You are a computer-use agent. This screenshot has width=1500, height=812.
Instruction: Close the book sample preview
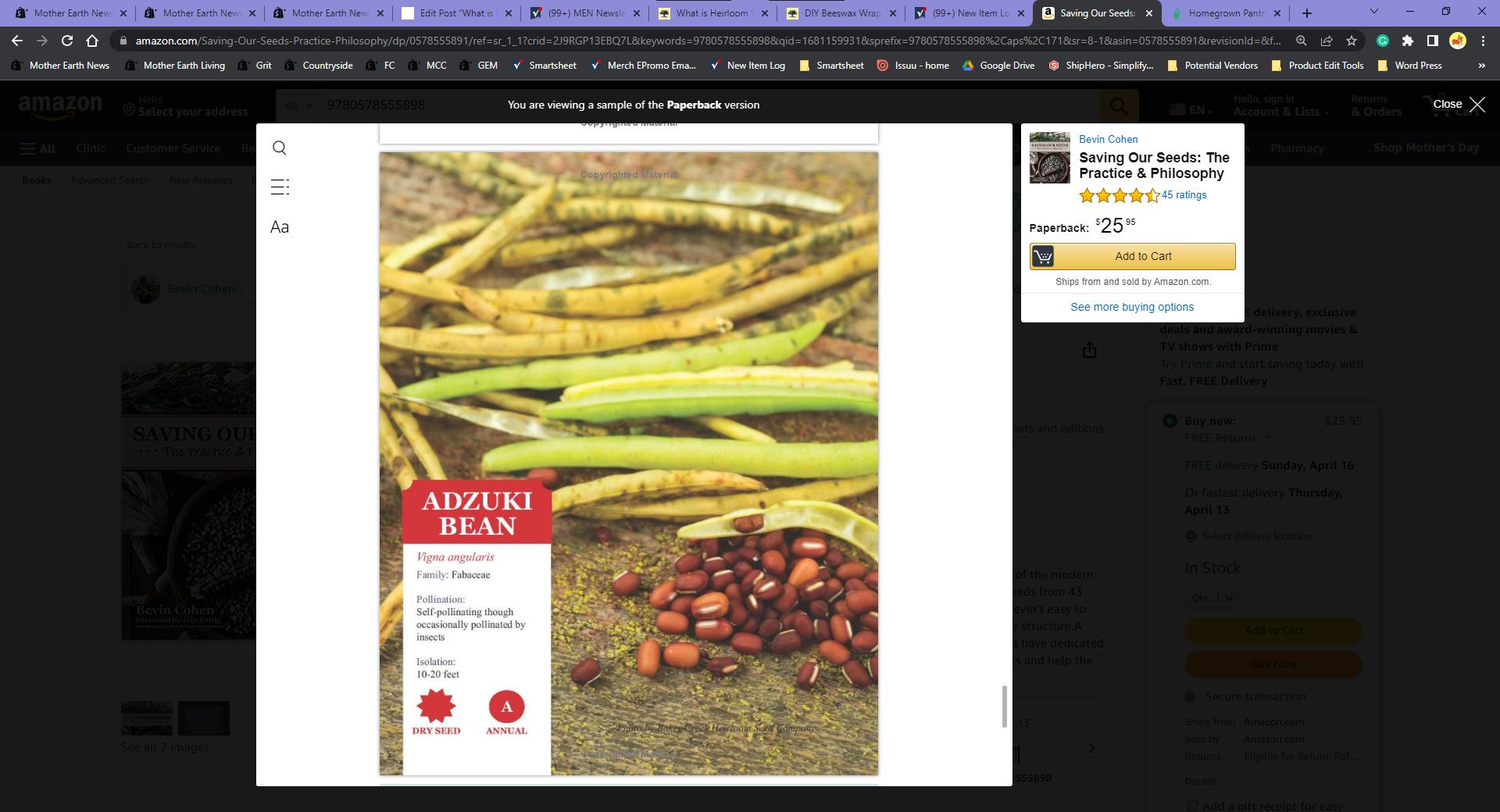pos(1459,105)
